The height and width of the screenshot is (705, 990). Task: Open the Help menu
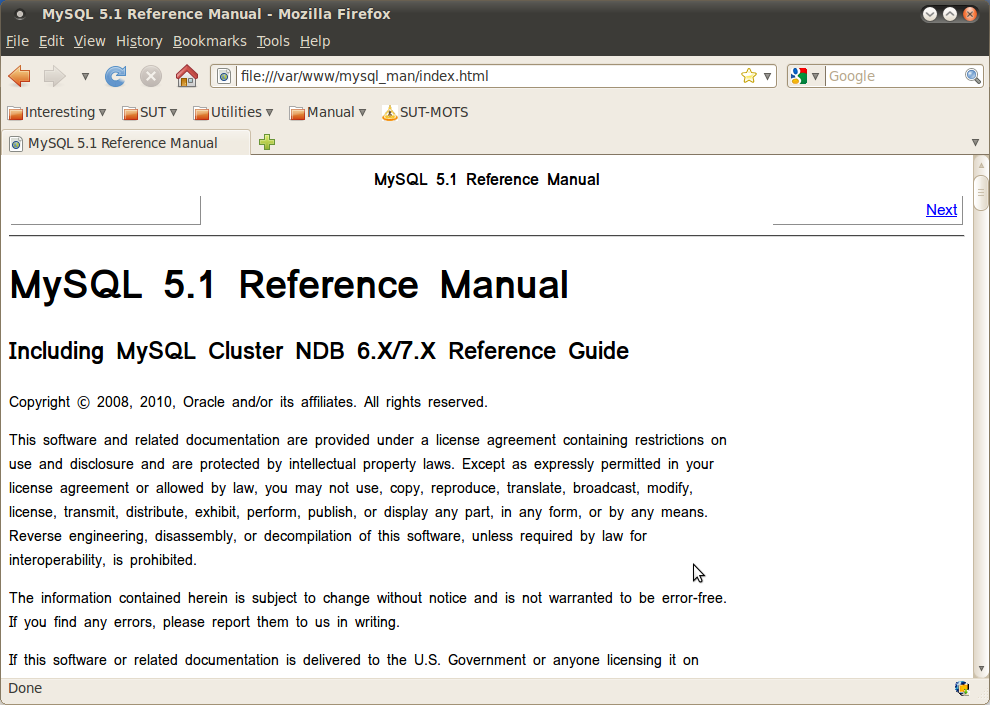click(314, 41)
